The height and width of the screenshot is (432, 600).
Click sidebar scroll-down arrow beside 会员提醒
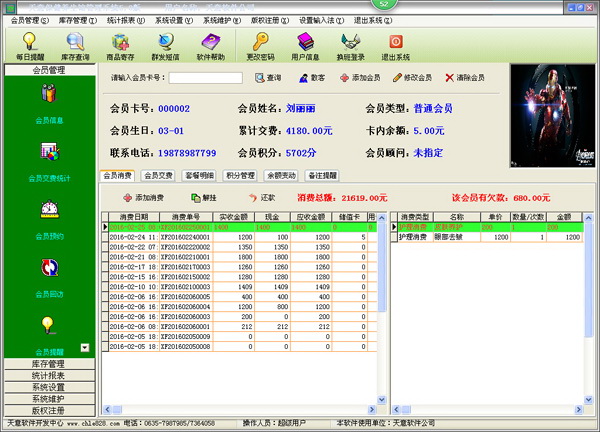click(x=85, y=347)
